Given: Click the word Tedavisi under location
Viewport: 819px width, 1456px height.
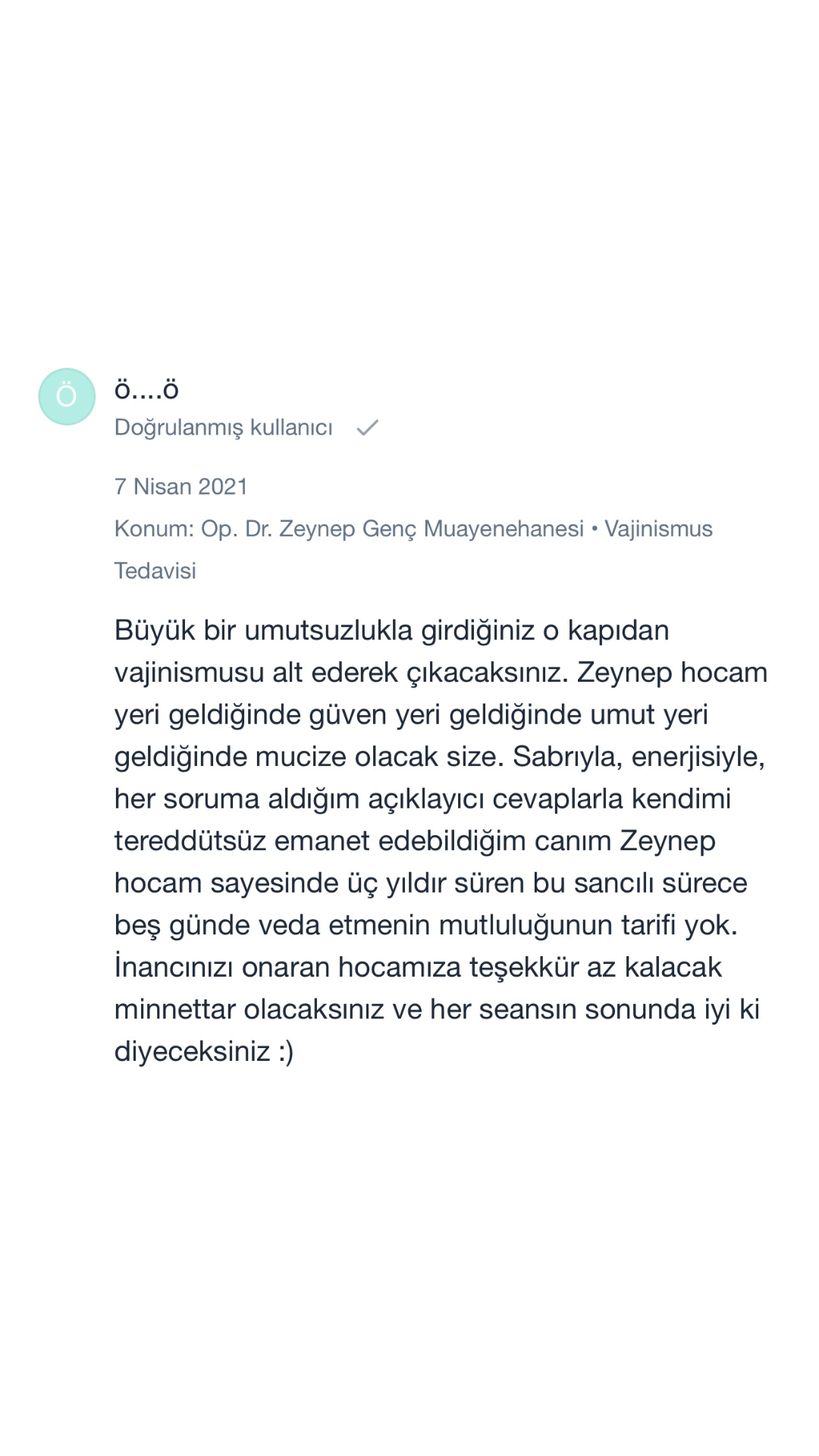Looking at the screenshot, I should pyautogui.click(x=155, y=571).
